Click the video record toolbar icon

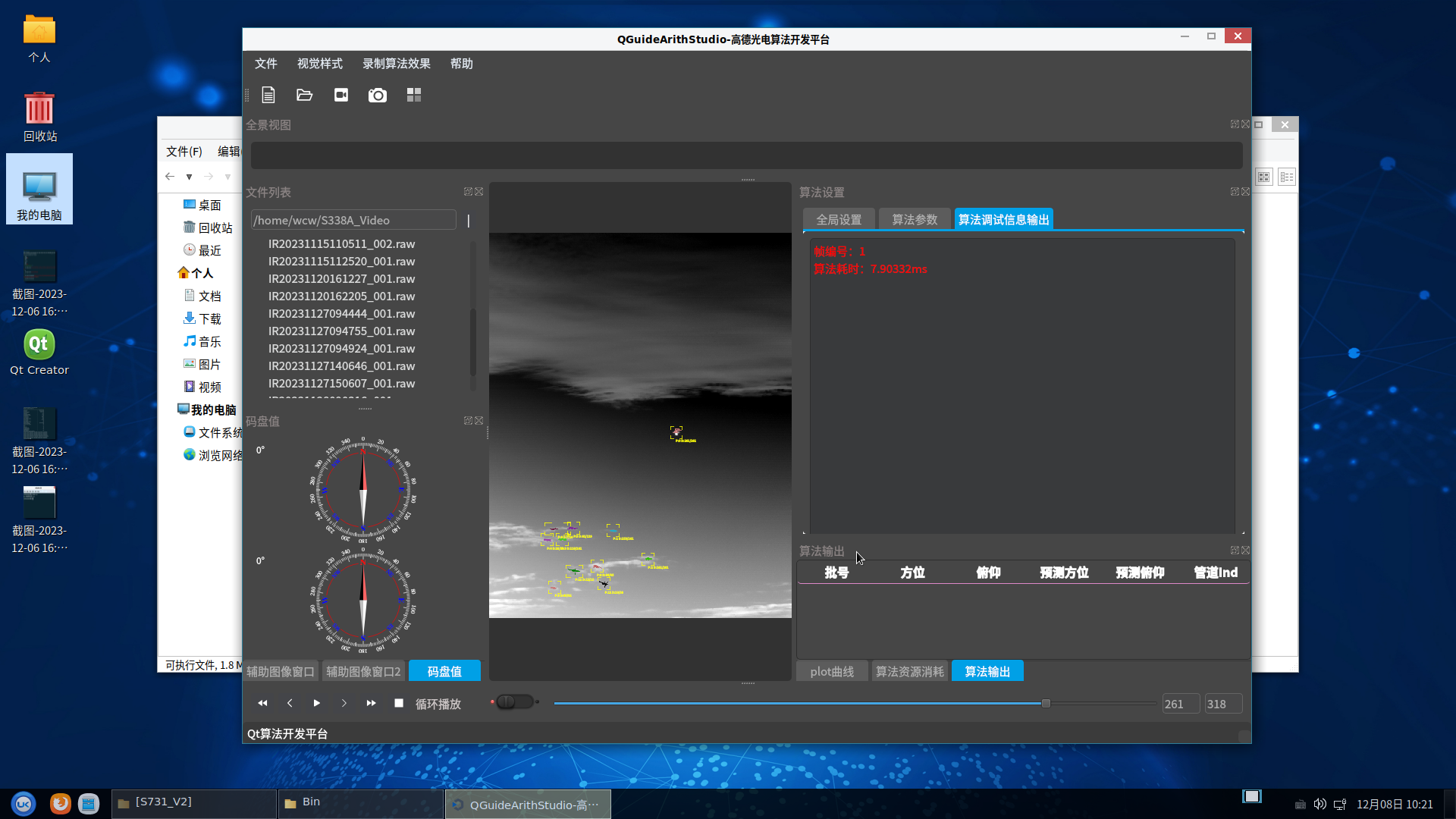coord(341,95)
